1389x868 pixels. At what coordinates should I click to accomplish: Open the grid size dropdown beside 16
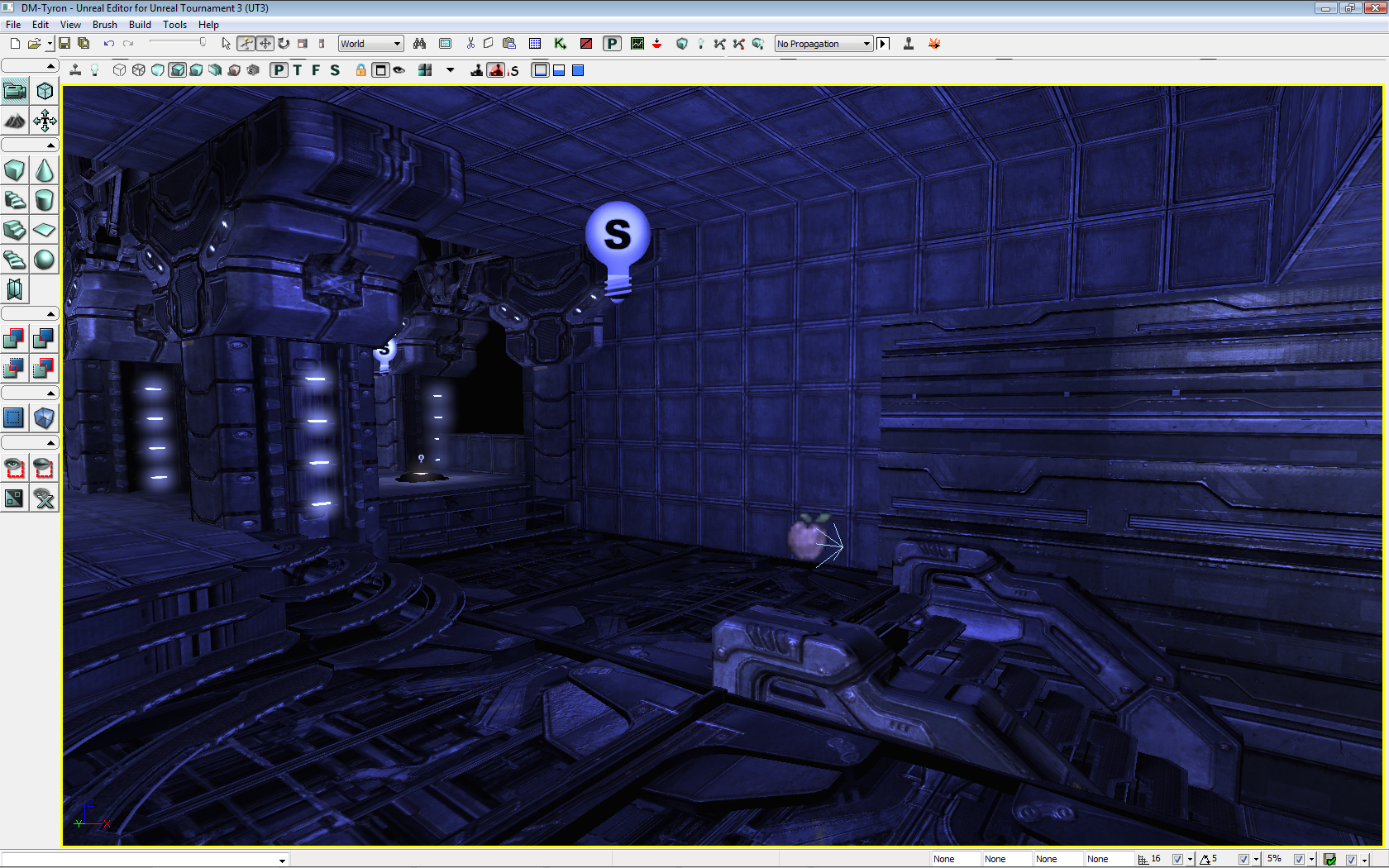tap(1190, 859)
